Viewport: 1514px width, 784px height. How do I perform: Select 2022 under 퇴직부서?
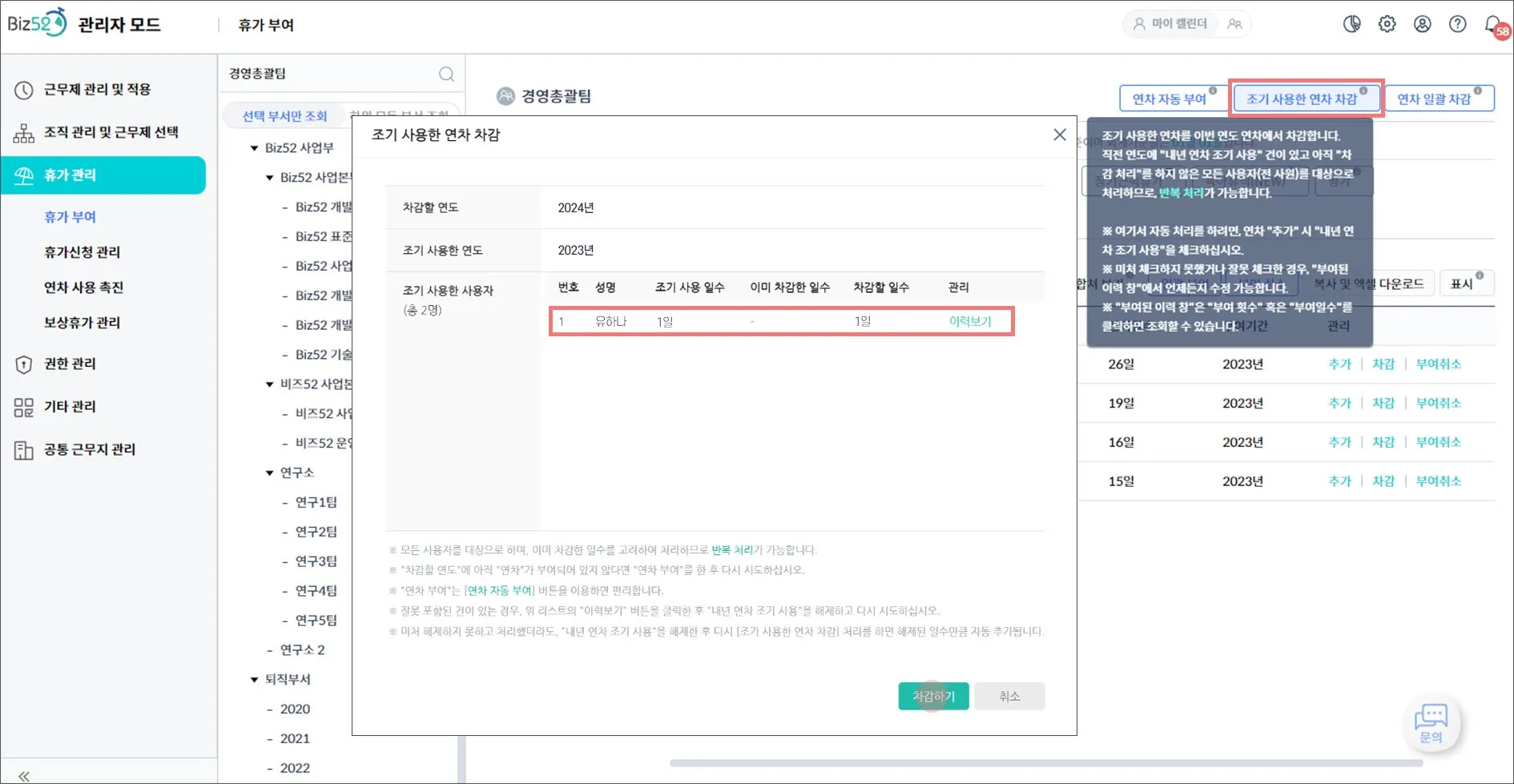[x=295, y=769]
